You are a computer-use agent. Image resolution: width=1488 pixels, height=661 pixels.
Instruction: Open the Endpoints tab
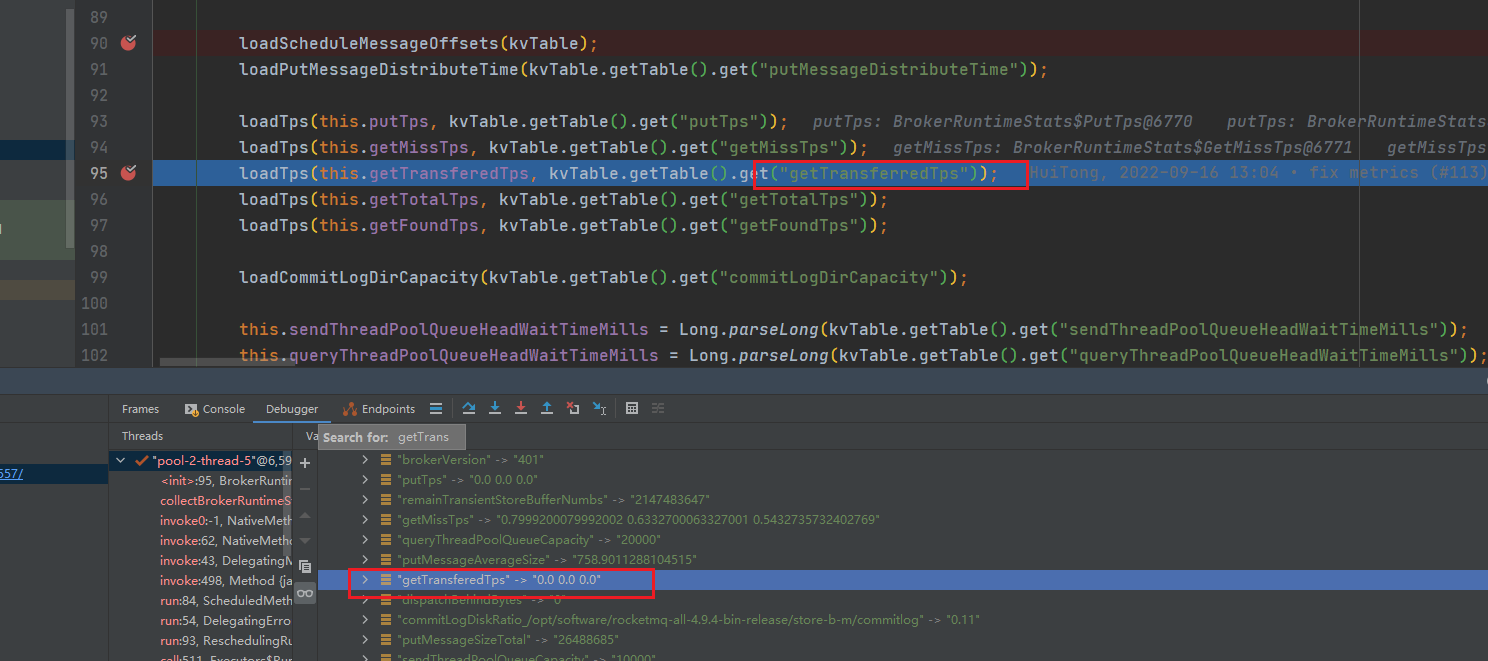click(x=379, y=409)
